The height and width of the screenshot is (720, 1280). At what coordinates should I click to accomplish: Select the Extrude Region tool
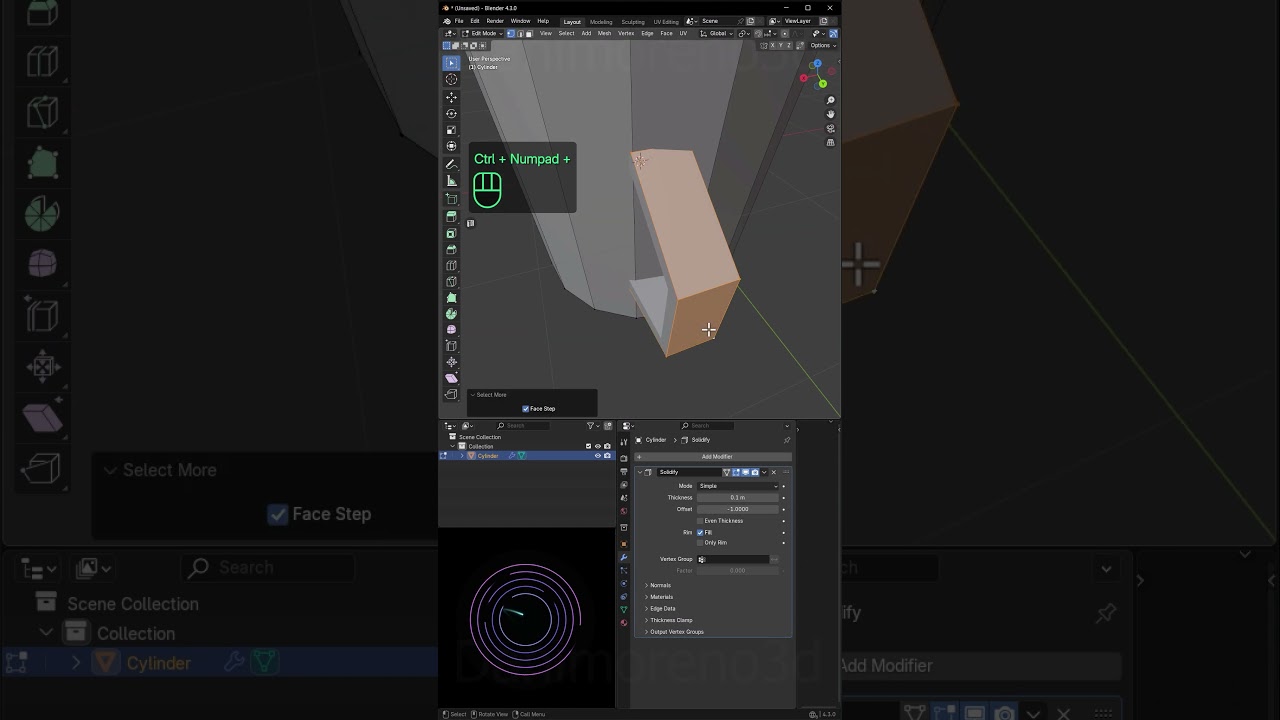451,216
